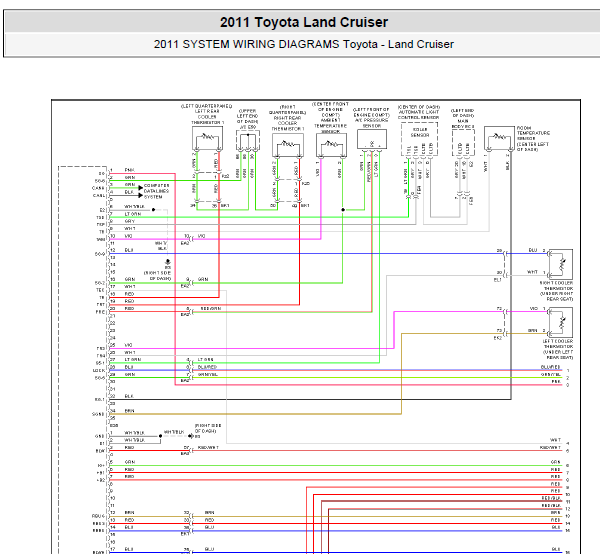Screen dimensions: 600x554
Task: Click the '2011 Toyota Land Cruiser' heading
Action: pos(304,22)
